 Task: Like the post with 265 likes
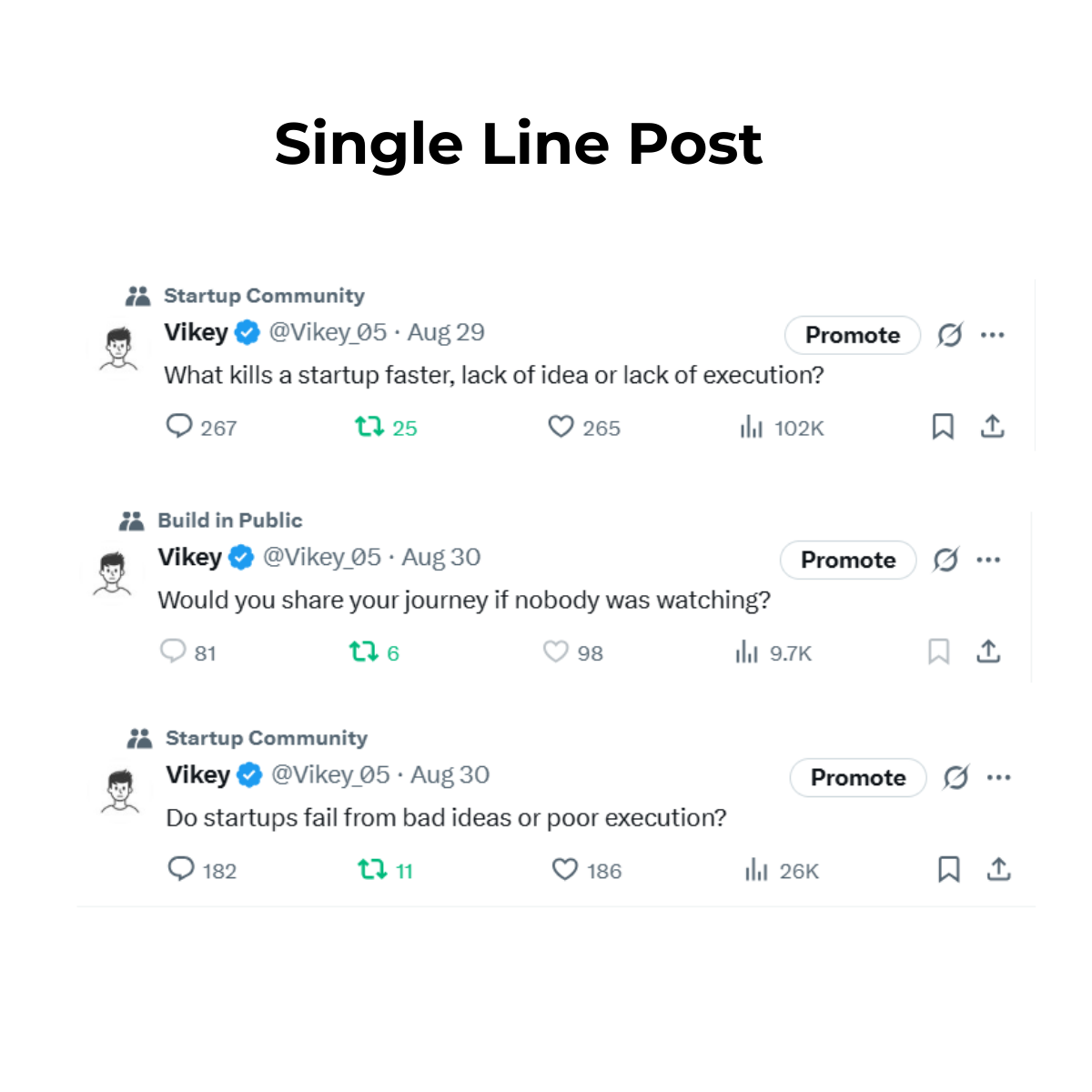click(x=561, y=427)
